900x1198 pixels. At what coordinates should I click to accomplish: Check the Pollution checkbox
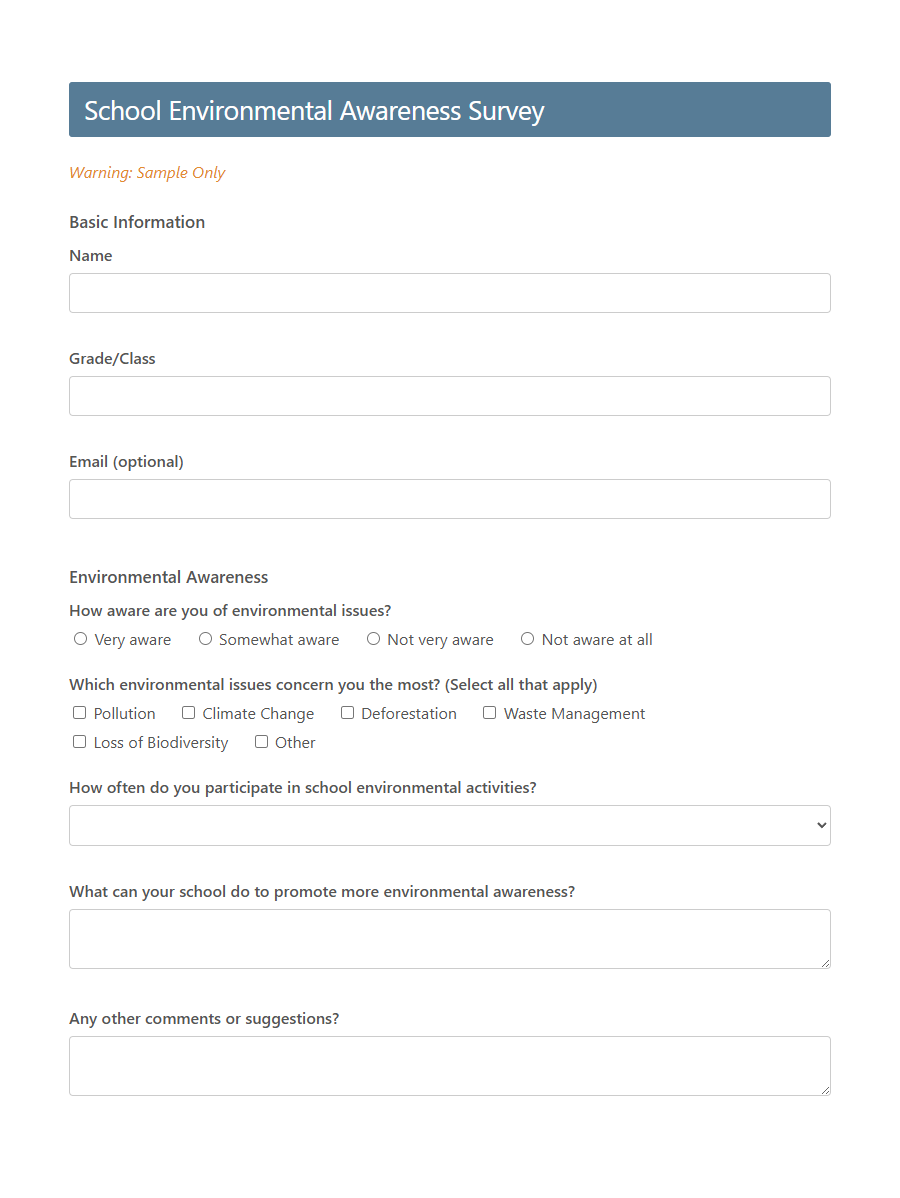79,712
